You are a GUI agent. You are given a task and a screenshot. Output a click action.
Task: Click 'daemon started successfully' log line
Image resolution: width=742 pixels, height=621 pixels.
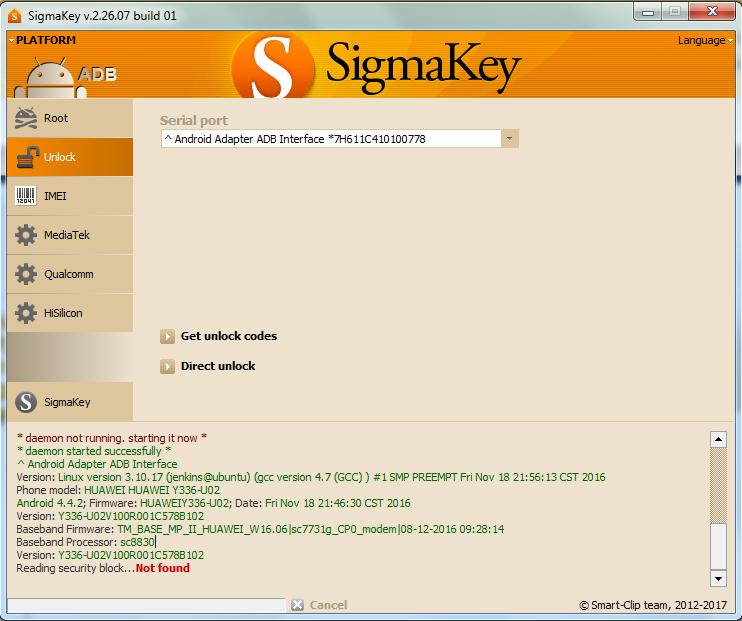pyautogui.click(x=94, y=451)
